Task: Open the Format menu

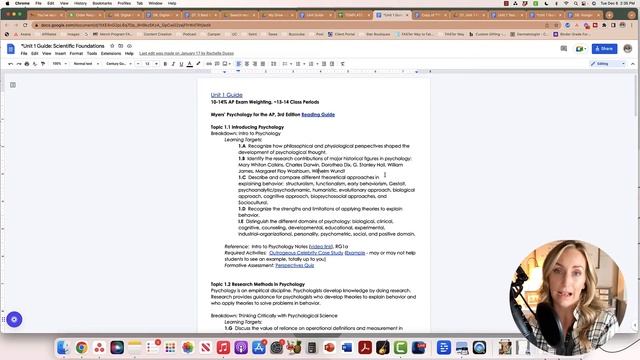Action: [x=76, y=53]
